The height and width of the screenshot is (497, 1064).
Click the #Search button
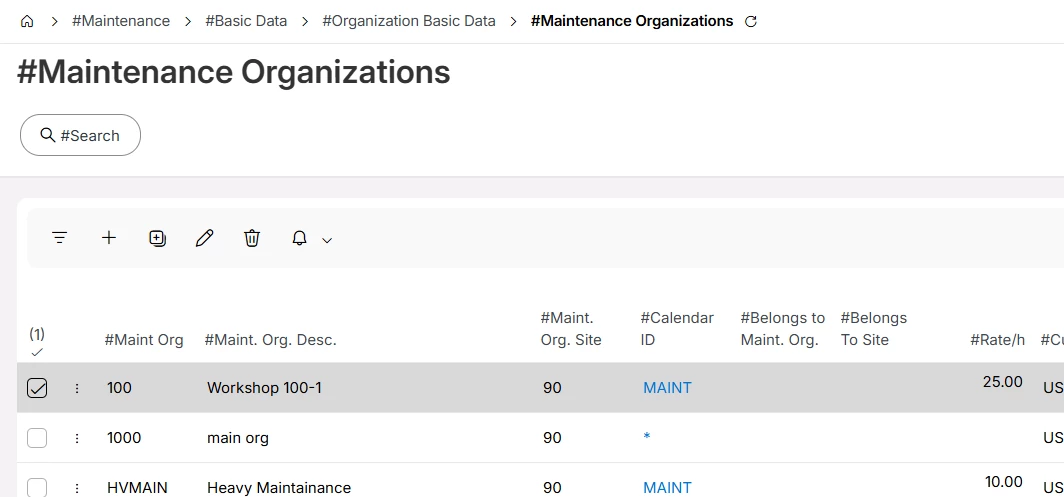coord(80,135)
